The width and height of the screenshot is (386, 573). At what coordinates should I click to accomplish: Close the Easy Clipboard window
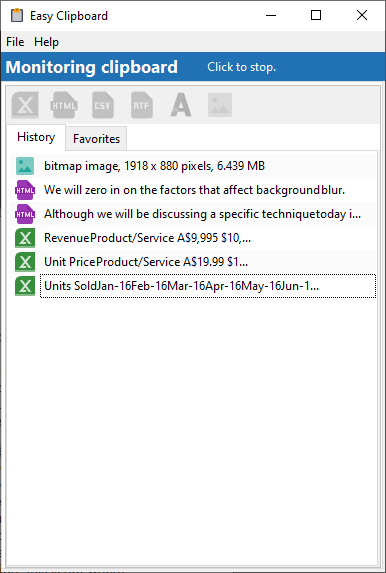point(362,15)
